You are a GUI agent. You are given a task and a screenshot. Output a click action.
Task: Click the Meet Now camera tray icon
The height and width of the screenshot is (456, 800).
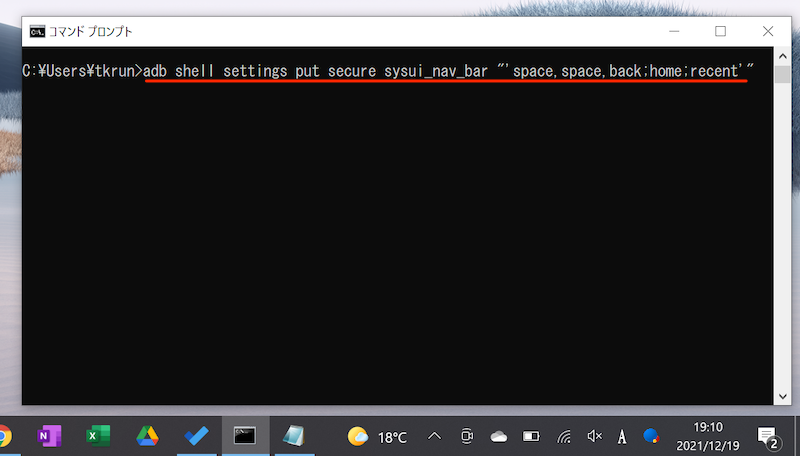tap(466, 436)
